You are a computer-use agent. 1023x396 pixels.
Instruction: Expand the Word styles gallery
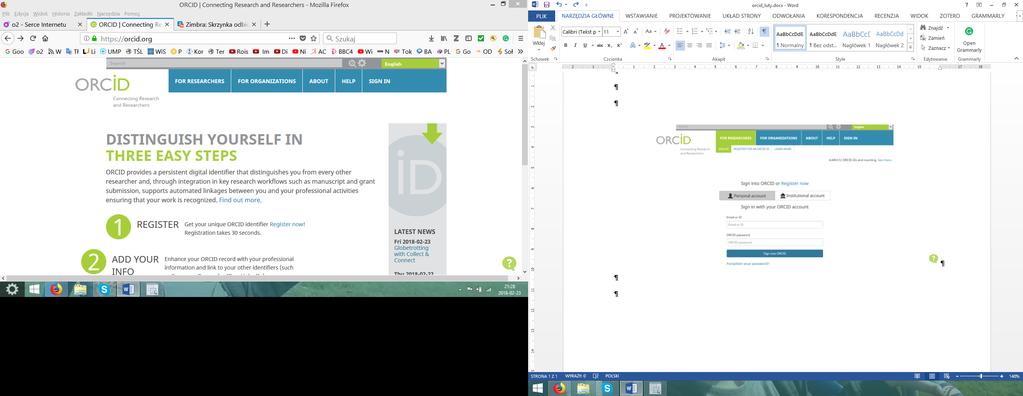[910, 47]
